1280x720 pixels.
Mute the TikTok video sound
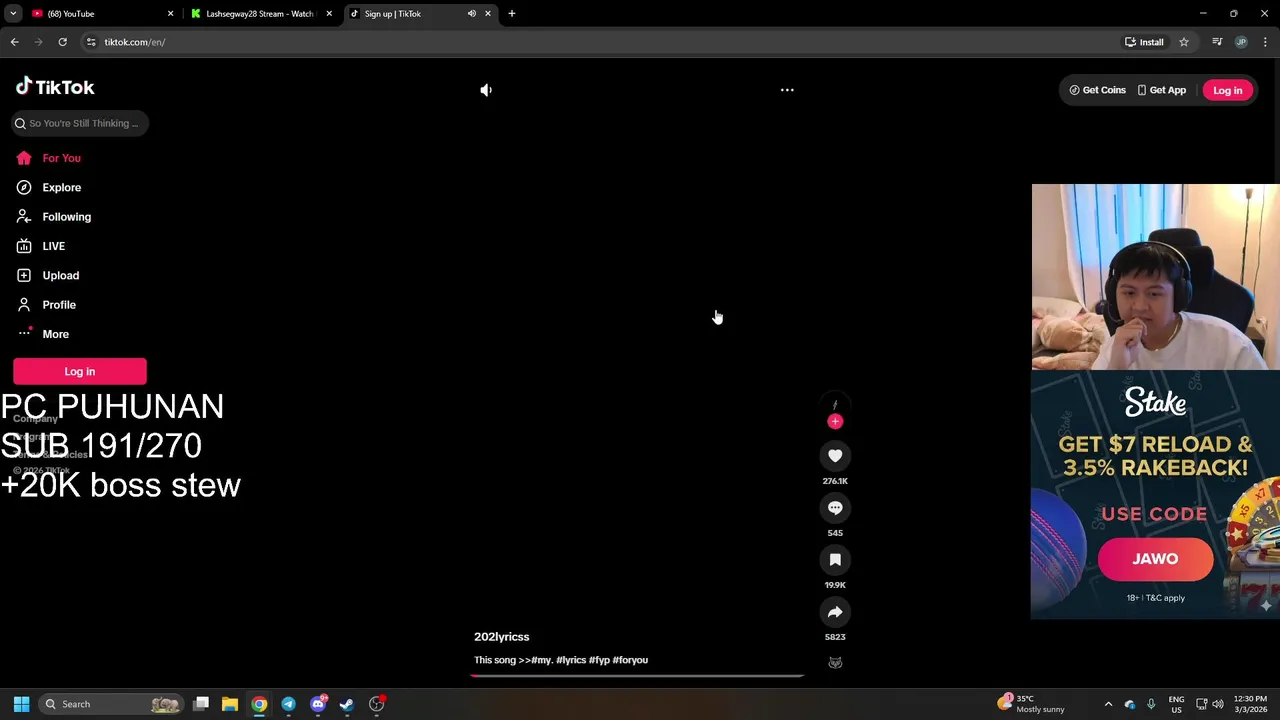[486, 90]
